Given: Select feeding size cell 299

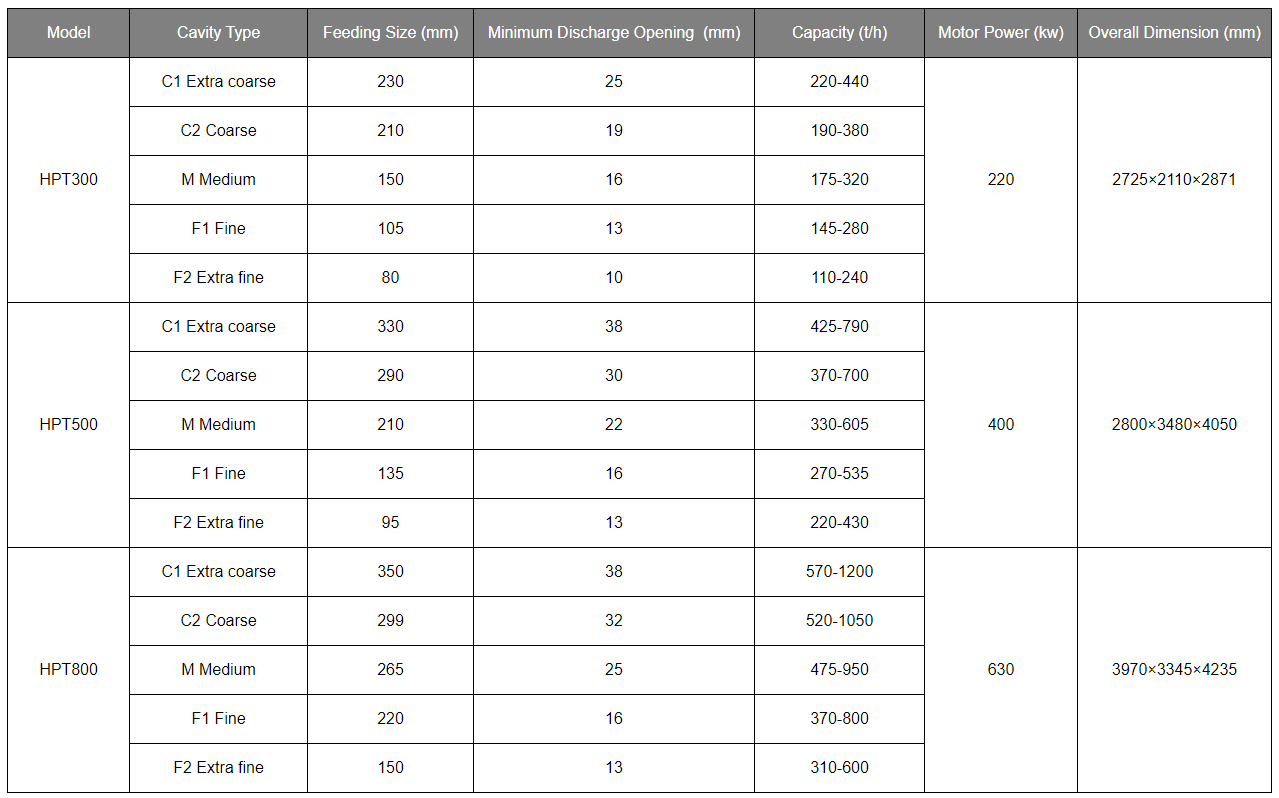Looking at the screenshot, I should pos(390,621).
